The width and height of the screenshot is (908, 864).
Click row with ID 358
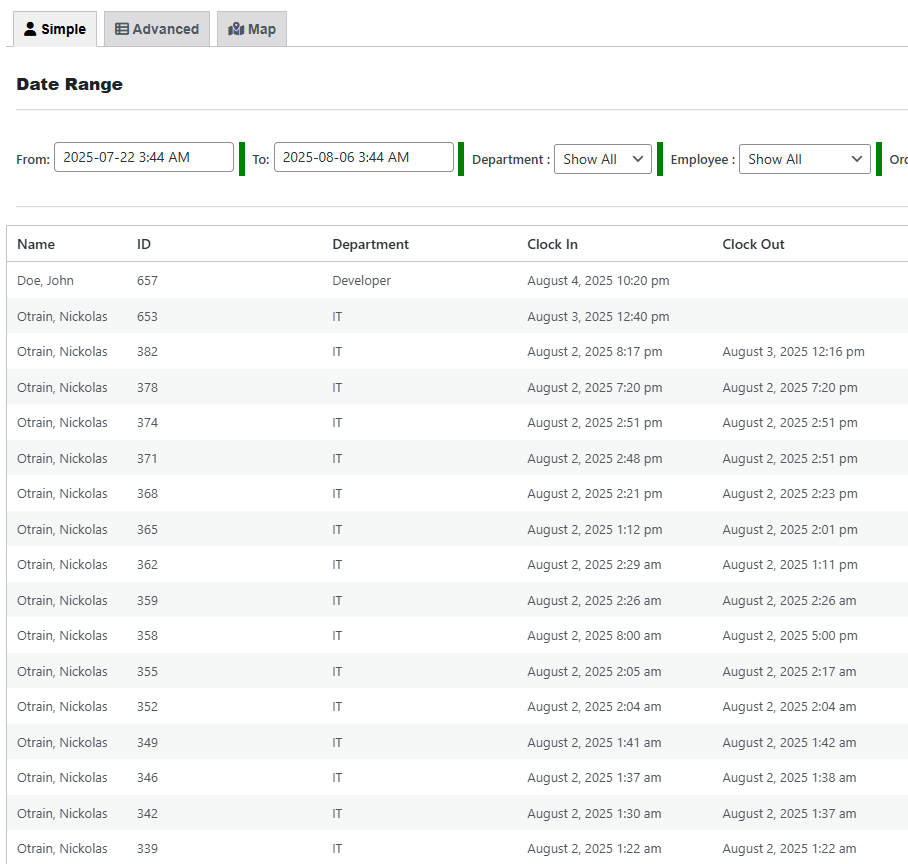[x=457, y=635]
